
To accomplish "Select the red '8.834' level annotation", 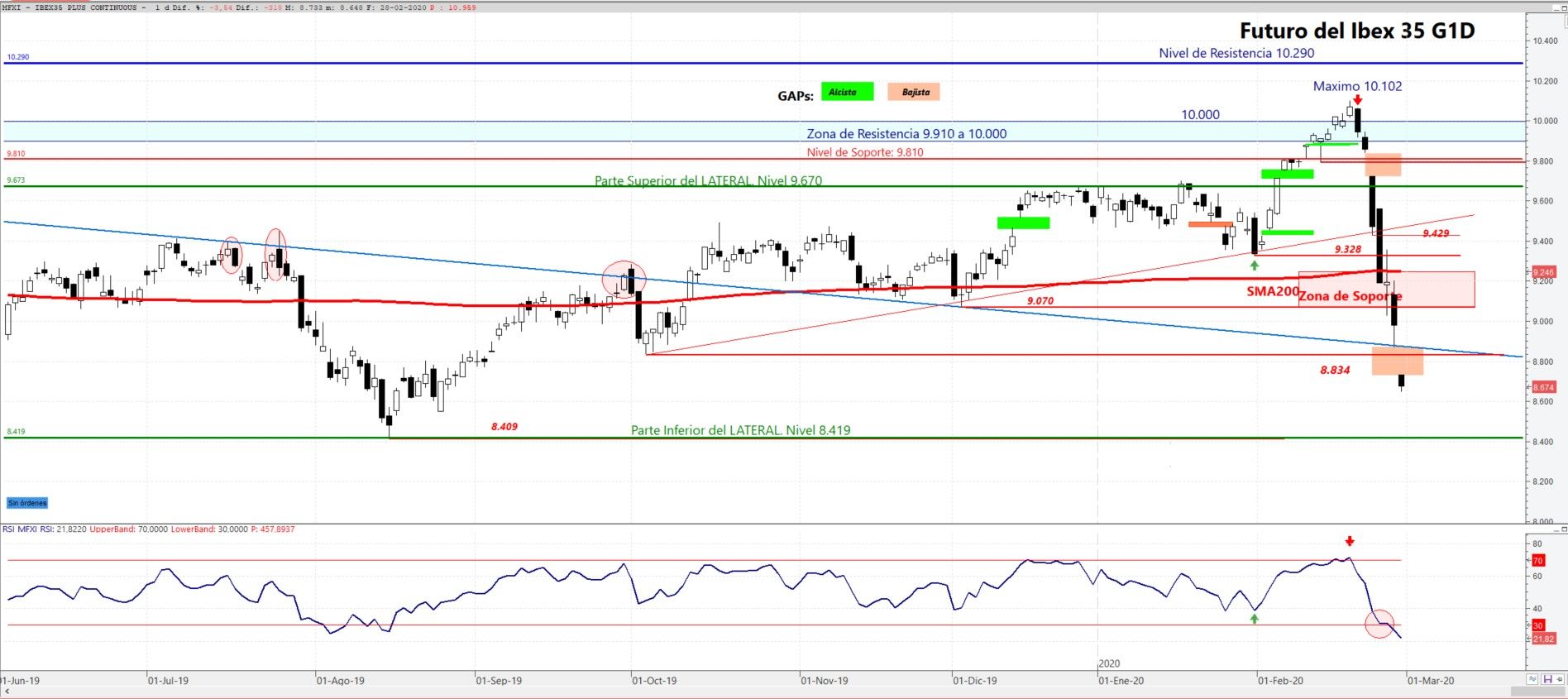I will [1335, 371].
